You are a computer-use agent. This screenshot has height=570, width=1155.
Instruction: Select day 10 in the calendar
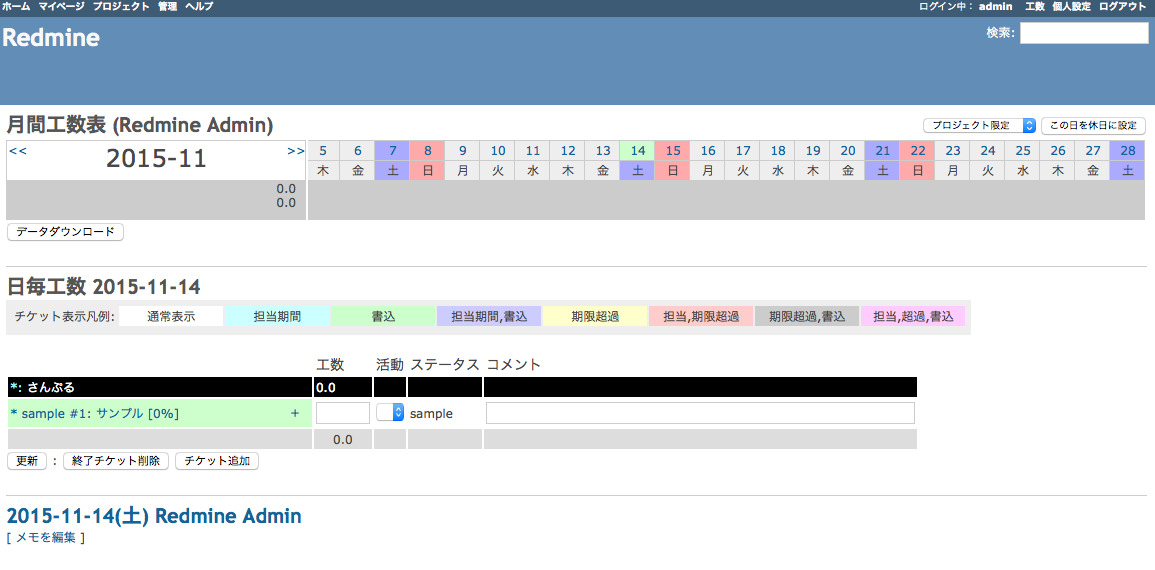(x=498, y=151)
